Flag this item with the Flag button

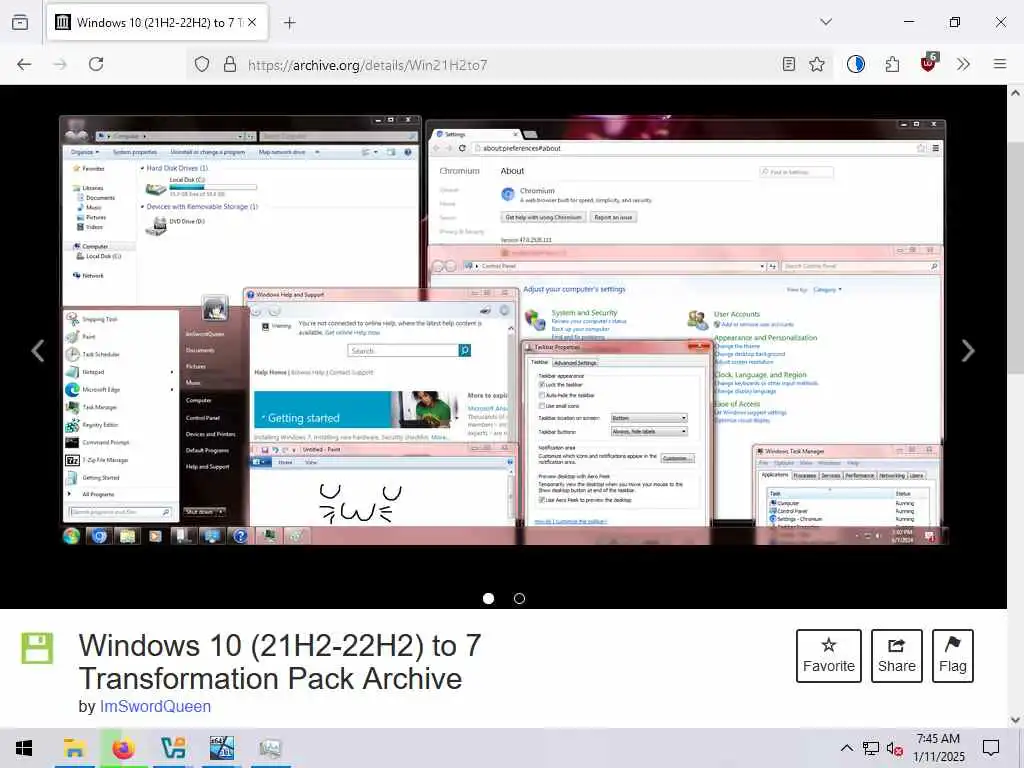coord(953,656)
